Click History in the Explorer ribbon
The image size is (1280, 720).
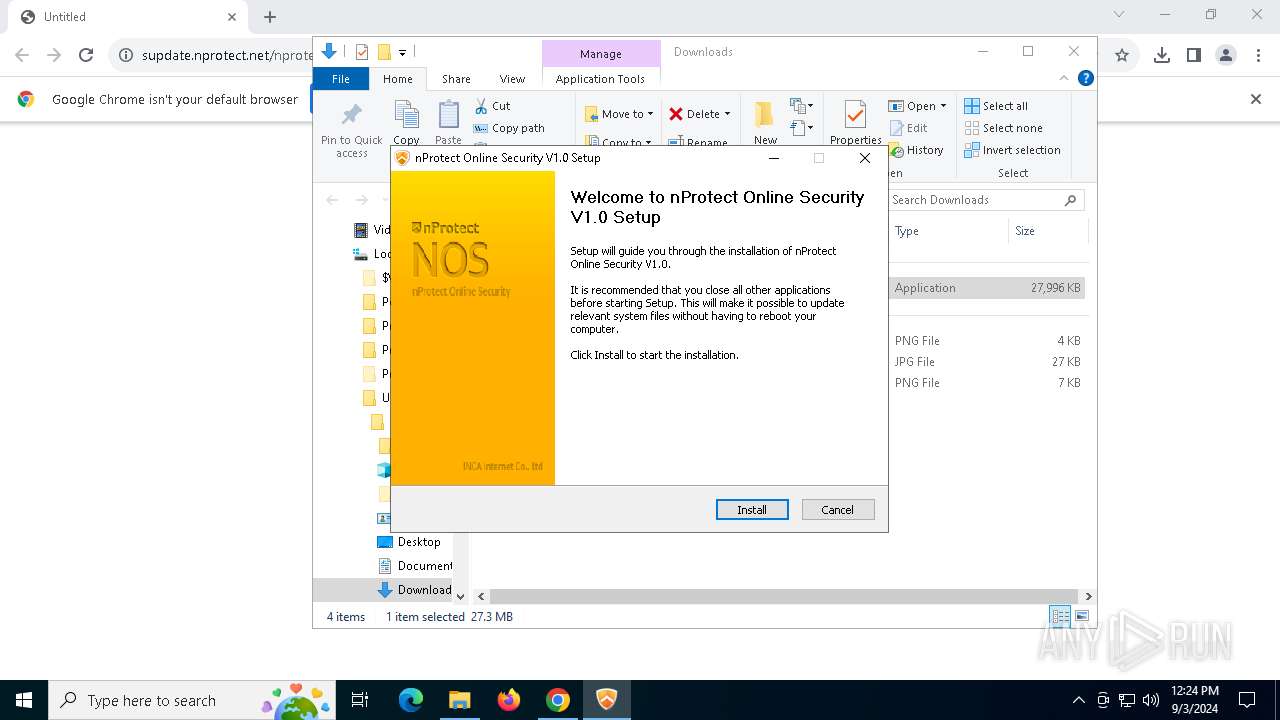point(916,150)
